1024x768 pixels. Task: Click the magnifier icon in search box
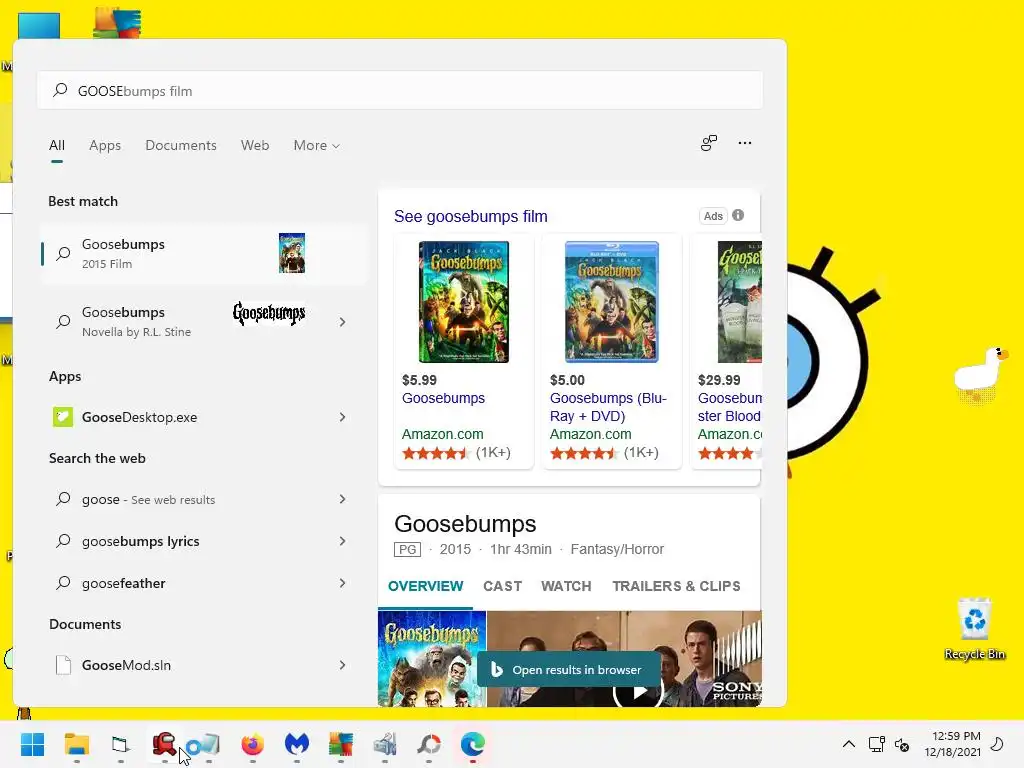60,90
